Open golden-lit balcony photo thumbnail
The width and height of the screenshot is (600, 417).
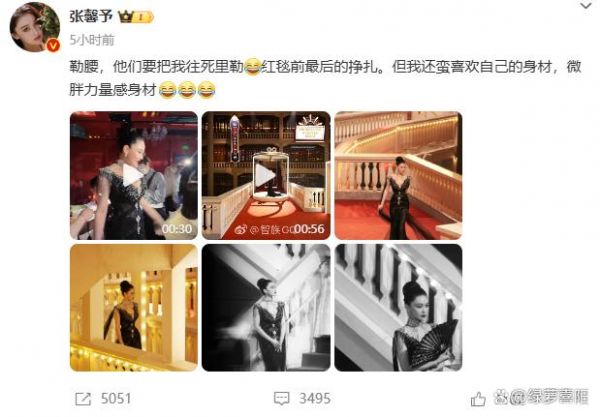[x=134, y=308]
